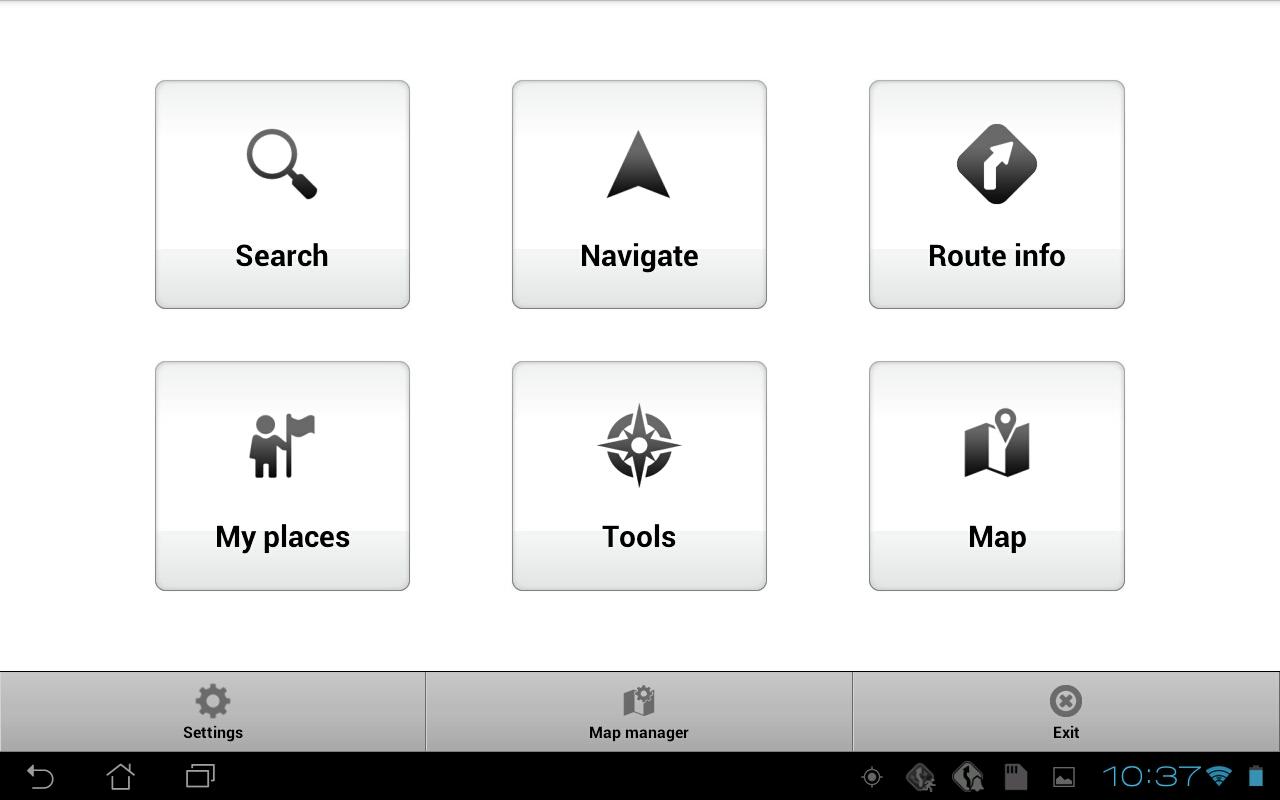Tap the GPS location status icon

[872, 777]
